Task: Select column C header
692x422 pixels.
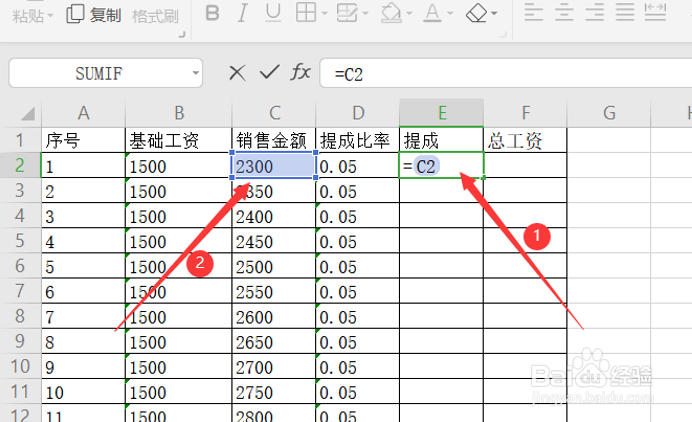Action: tap(274, 113)
